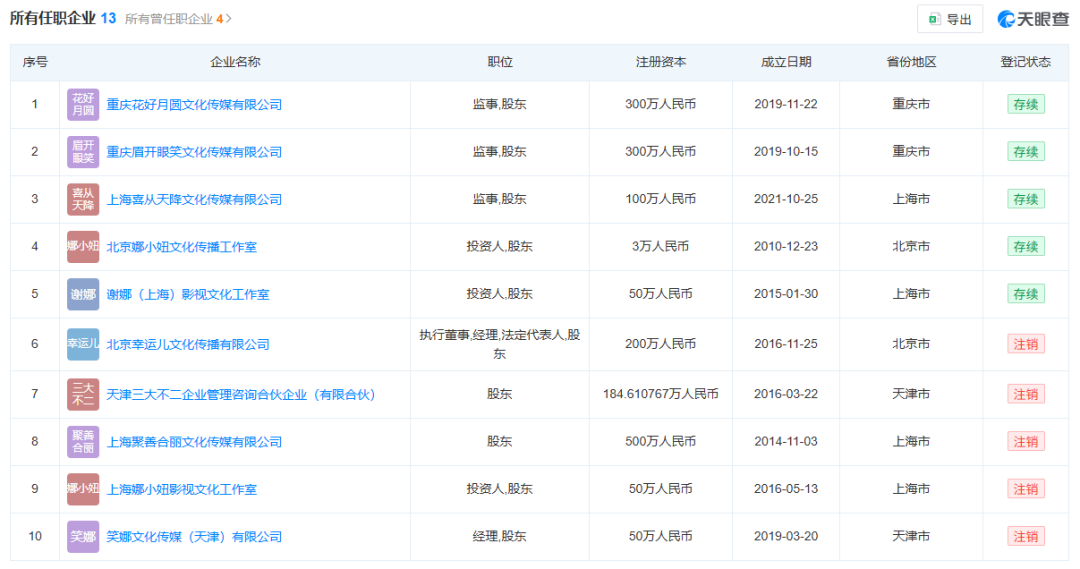Click the 经理,股东 position cell
The width and height of the screenshot is (1080, 569).
pyautogui.click(x=500, y=536)
